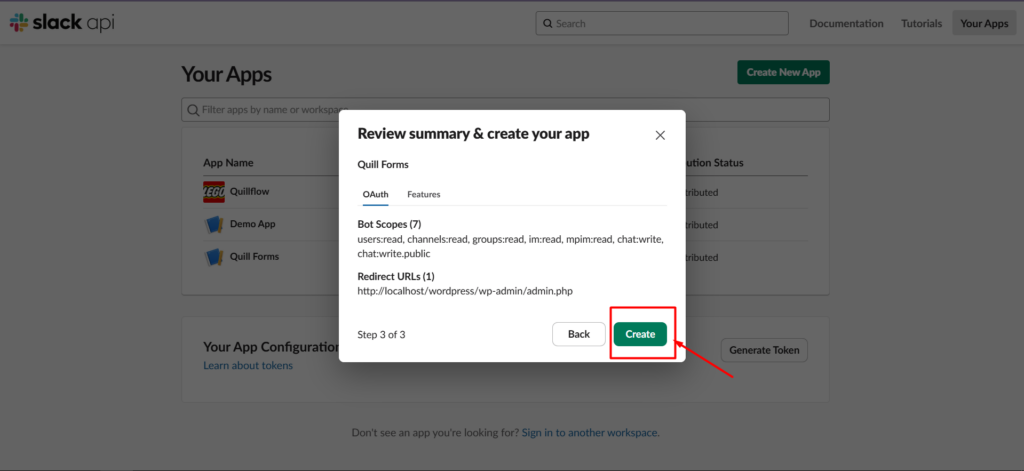Switch to the OAuth tab
The height and width of the screenshot is (471, 1024).
click(376, 194)
